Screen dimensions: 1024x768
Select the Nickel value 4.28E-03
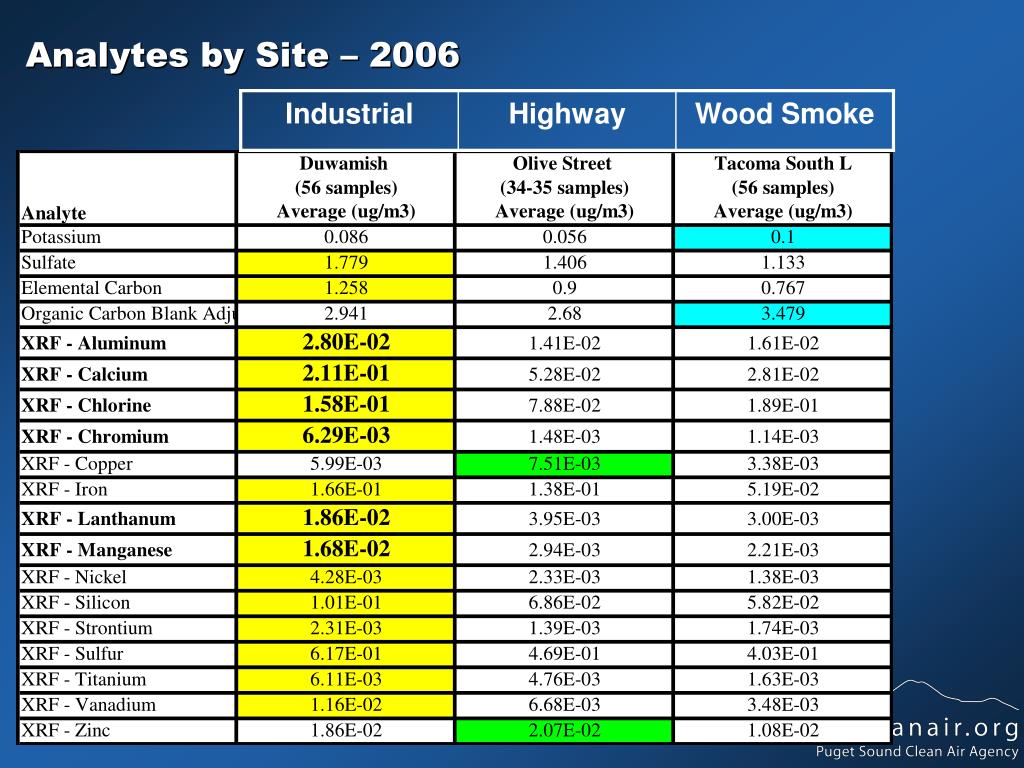[x=345, y=577]
